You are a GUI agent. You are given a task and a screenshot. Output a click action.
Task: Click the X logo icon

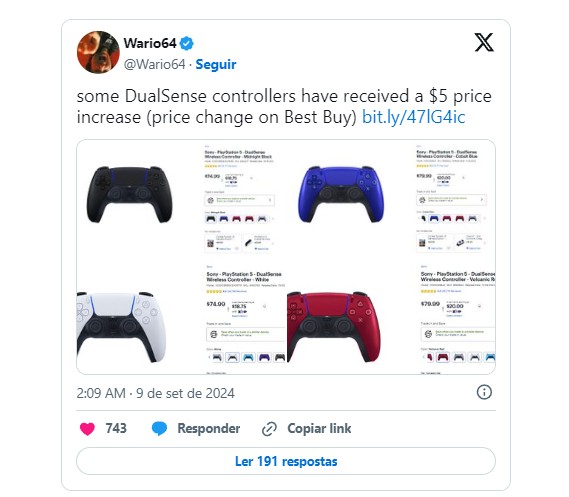point(484,42)
